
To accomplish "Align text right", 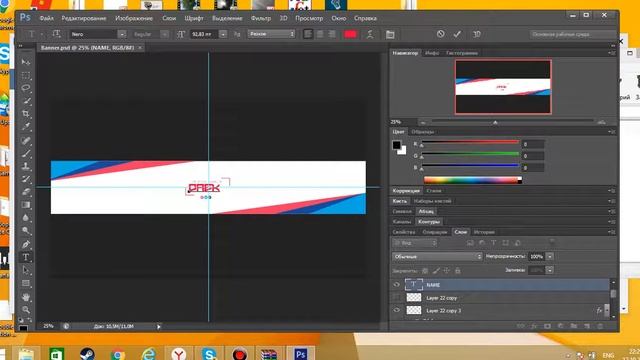I will 332,34.
